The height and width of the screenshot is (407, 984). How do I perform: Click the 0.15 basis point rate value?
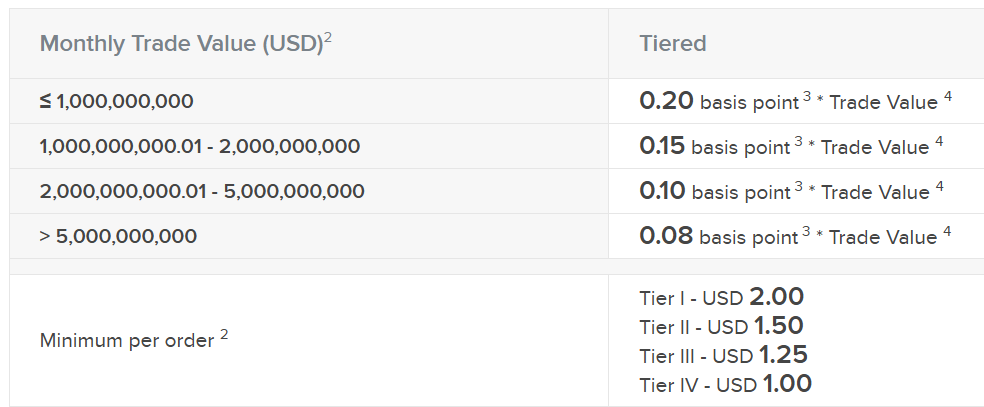(x=662, y=146)
